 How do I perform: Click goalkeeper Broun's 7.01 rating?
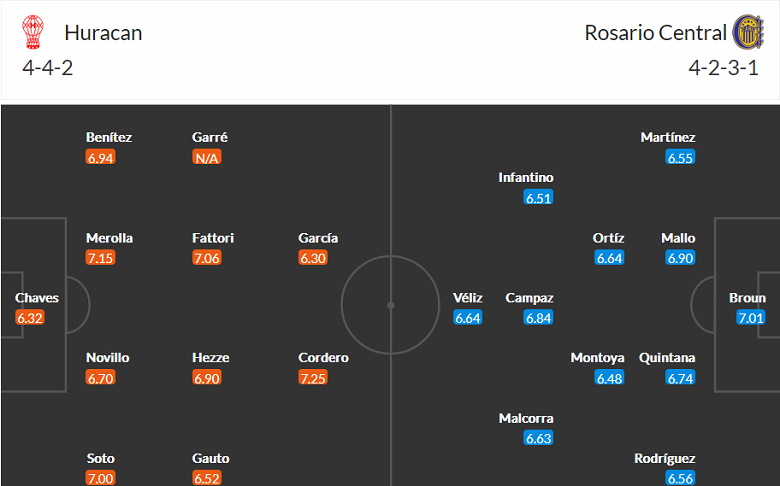click(x=751, y=318)
